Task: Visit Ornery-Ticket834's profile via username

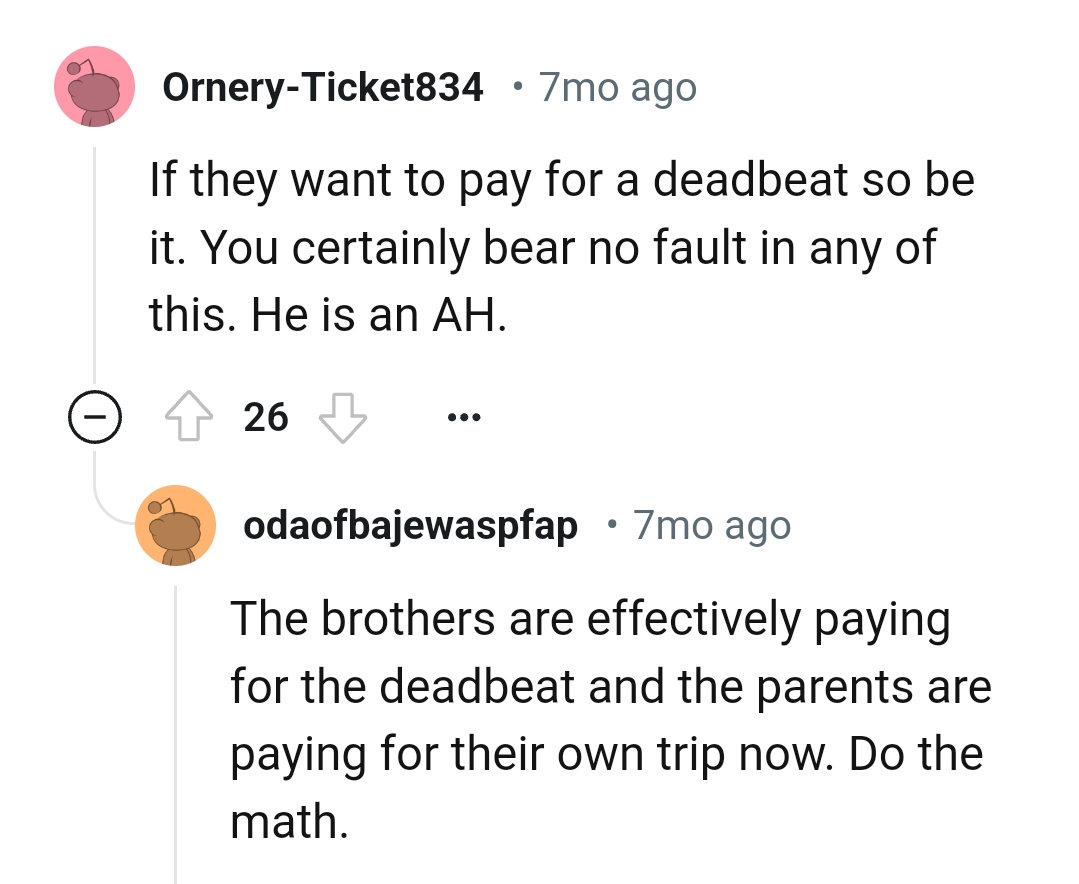Action: (x=323, y=87)
